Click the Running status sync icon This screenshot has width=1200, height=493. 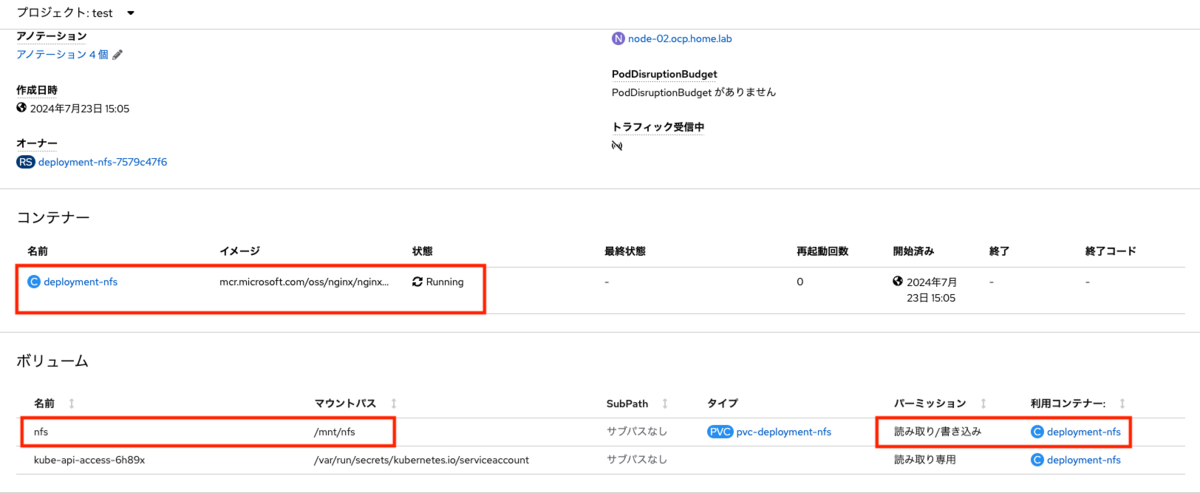pos(418,282)
